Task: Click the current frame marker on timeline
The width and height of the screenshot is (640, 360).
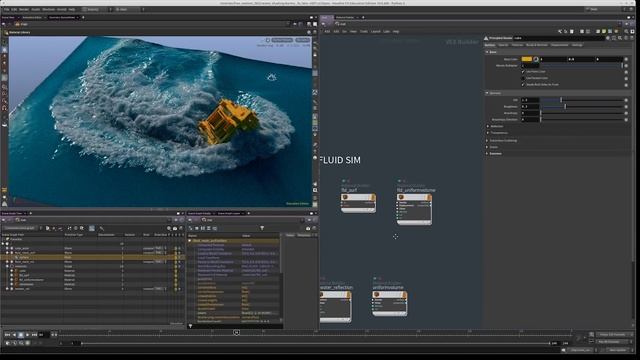Action: pos(236,333)
